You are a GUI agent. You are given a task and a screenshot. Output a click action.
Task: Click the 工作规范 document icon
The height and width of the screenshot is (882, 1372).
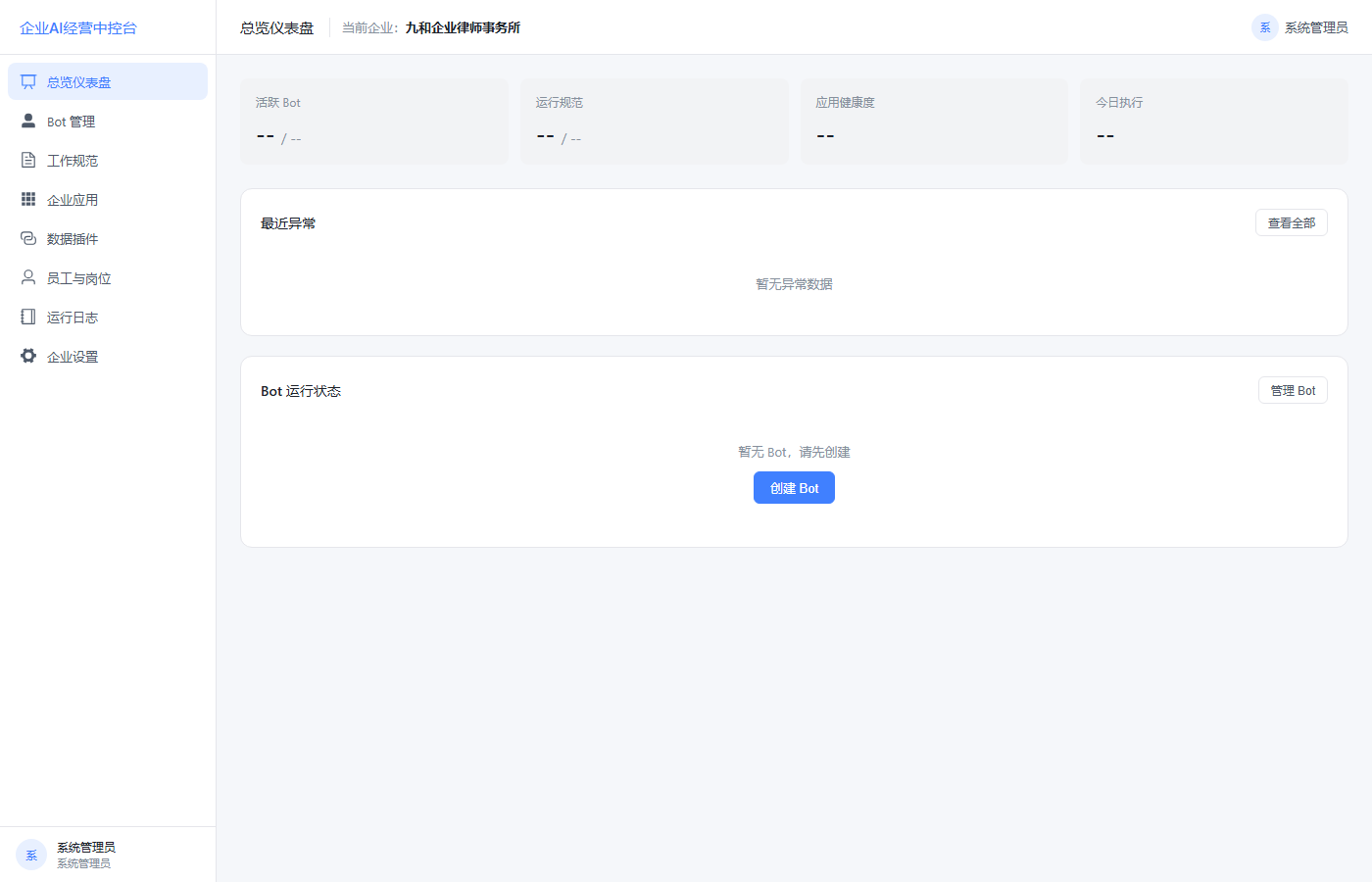coord(28,160)
